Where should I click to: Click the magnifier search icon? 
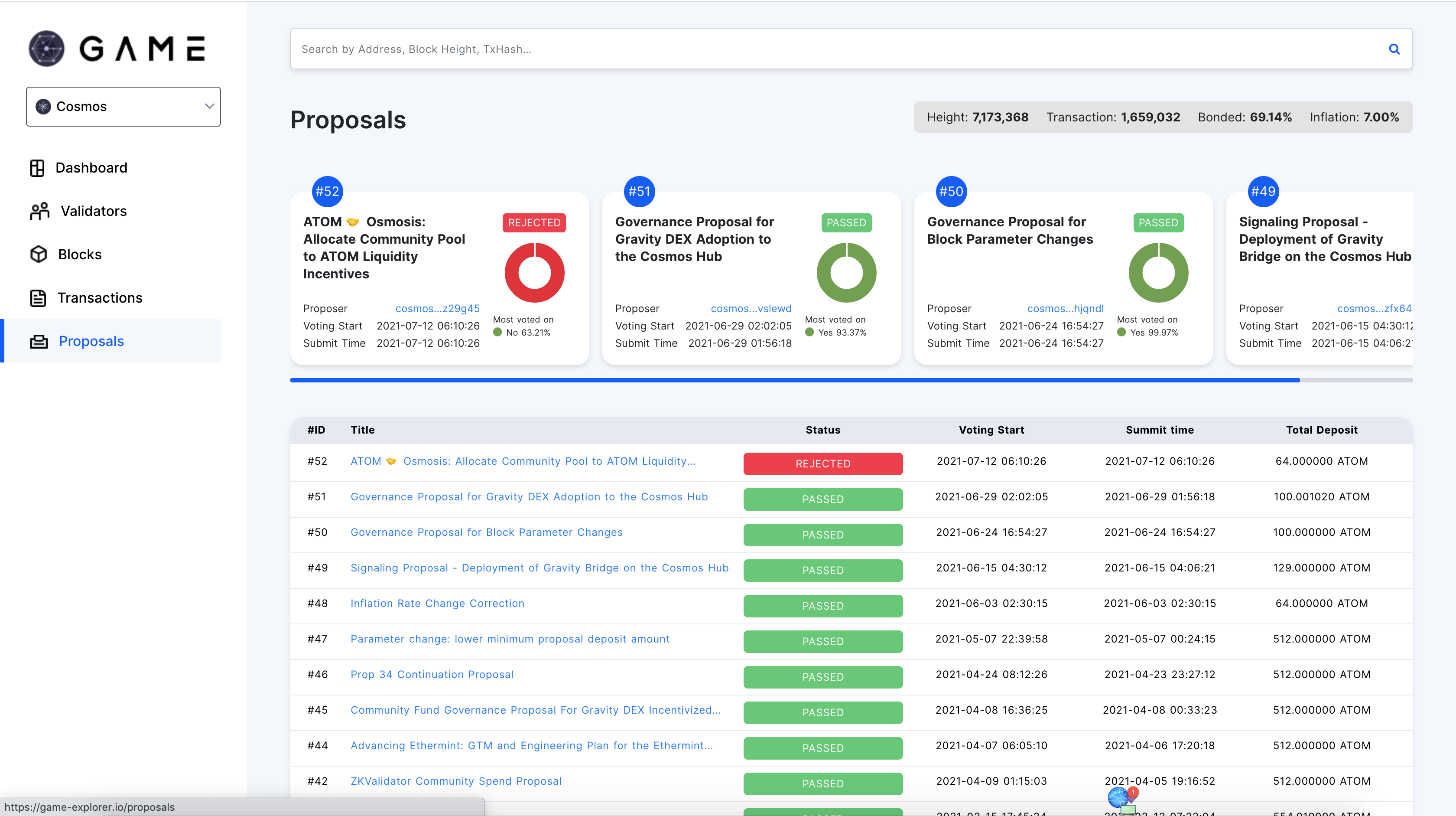tap(1394, 49)
